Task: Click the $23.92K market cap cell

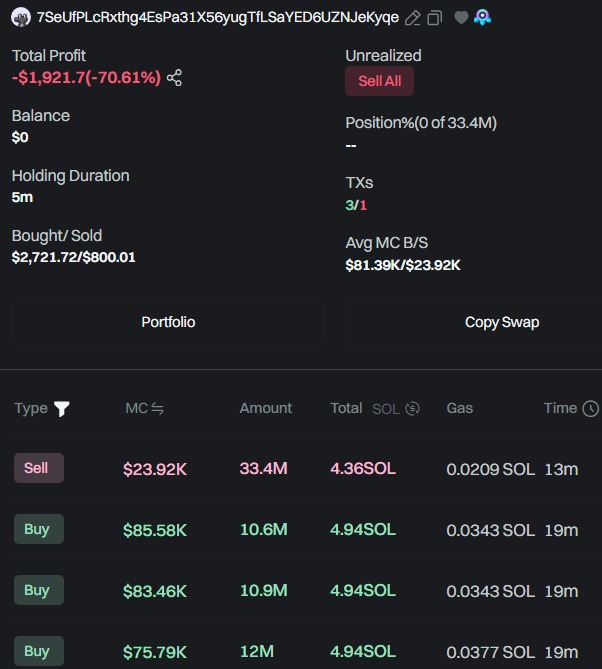Action: (x=155, y=469)
